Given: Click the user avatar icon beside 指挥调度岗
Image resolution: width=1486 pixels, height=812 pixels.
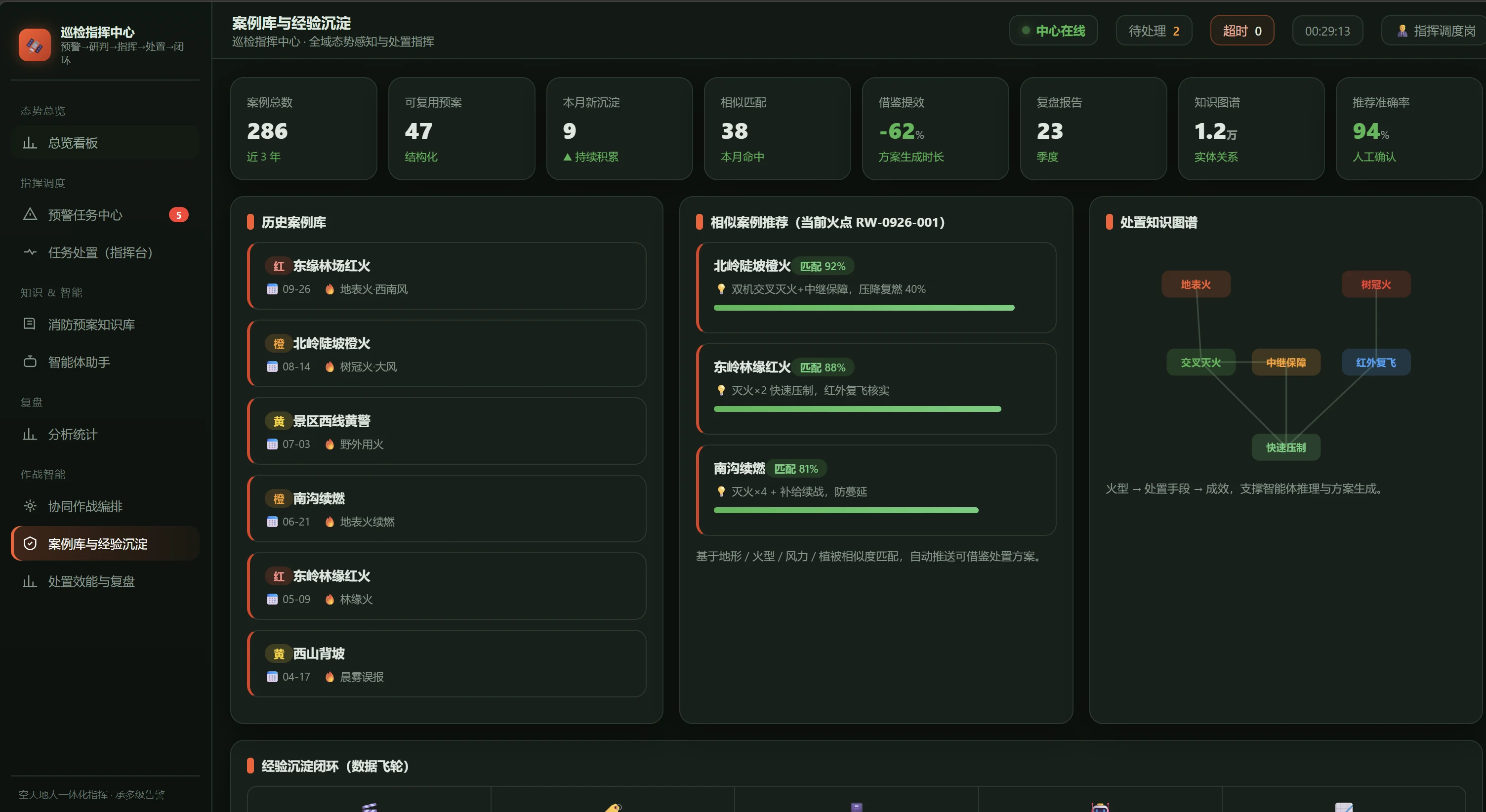Looking at the screenshot, I should [x=1403, y=31].
